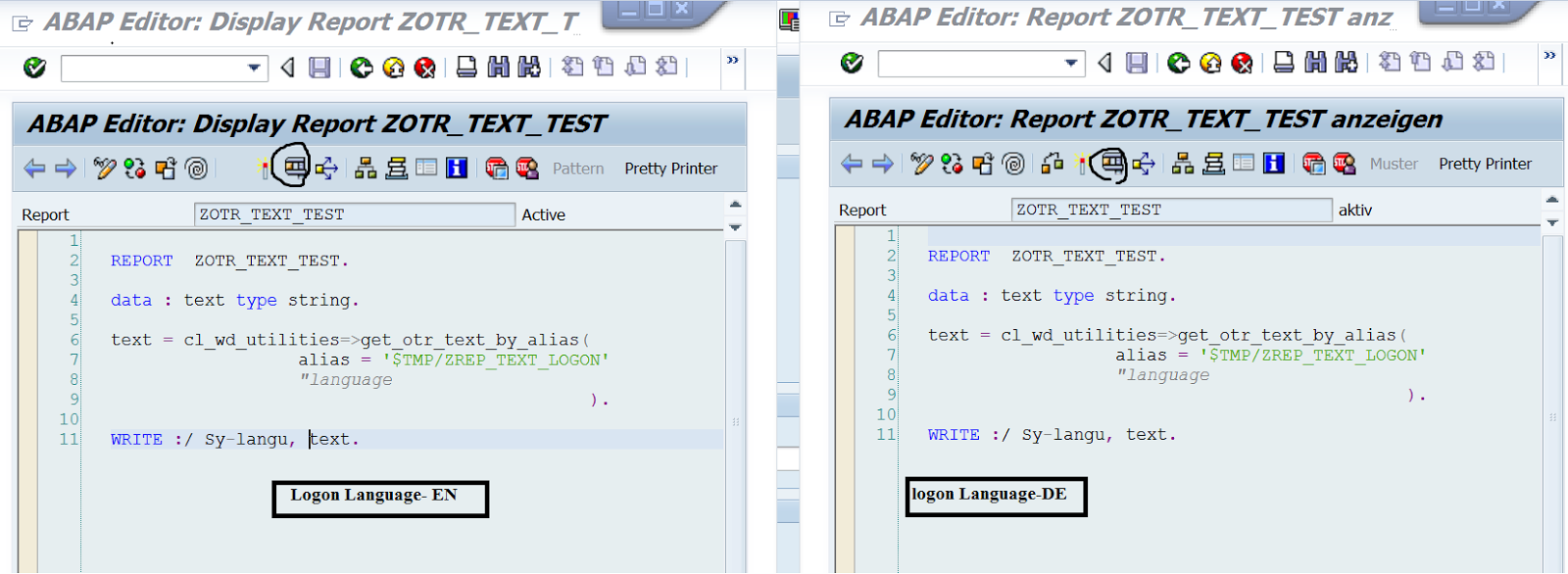Click blue left navigation arrow, Display Report window
Viewport: 1568px width, 574px height.
click(34, 168)
